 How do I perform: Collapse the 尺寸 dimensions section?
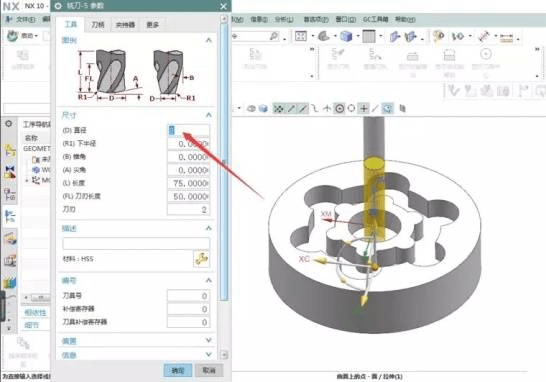(x=209, y=115)
